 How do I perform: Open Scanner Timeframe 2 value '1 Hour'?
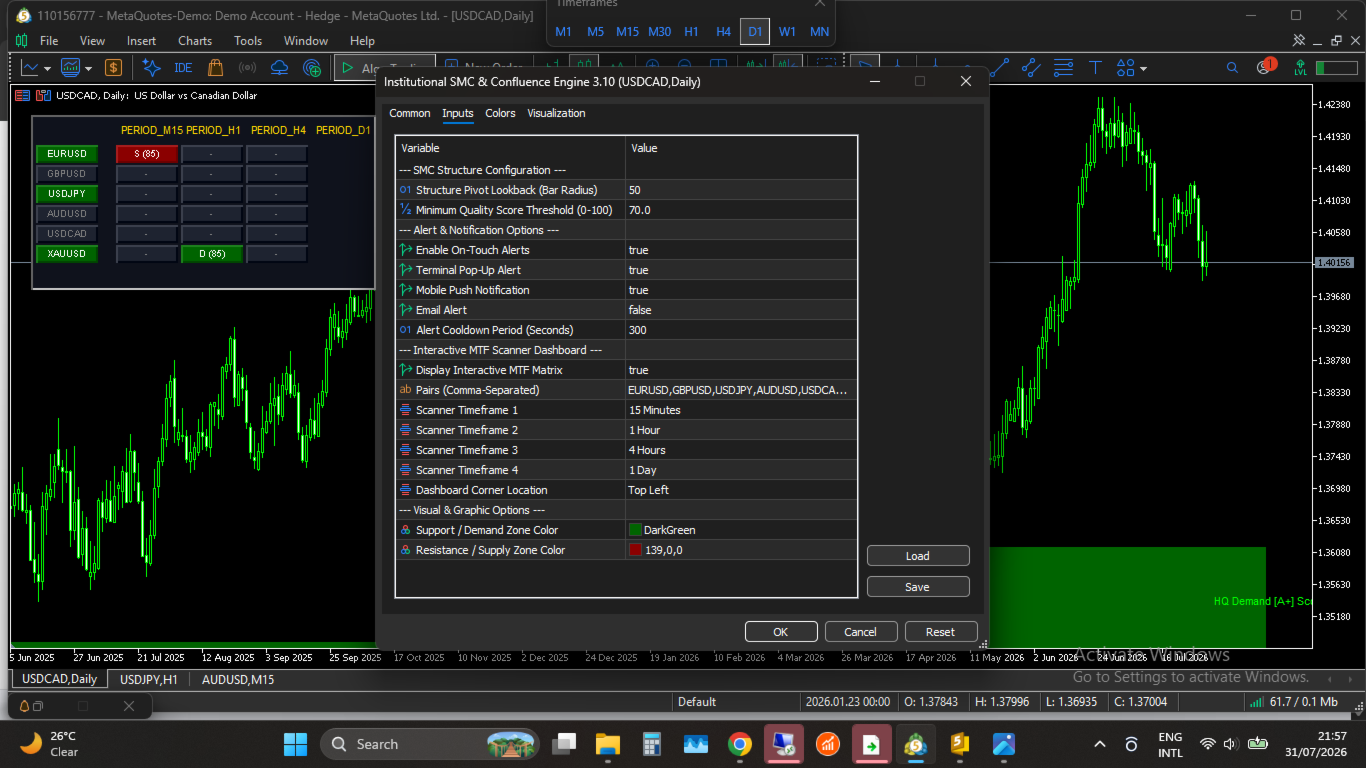coord(741,430)
